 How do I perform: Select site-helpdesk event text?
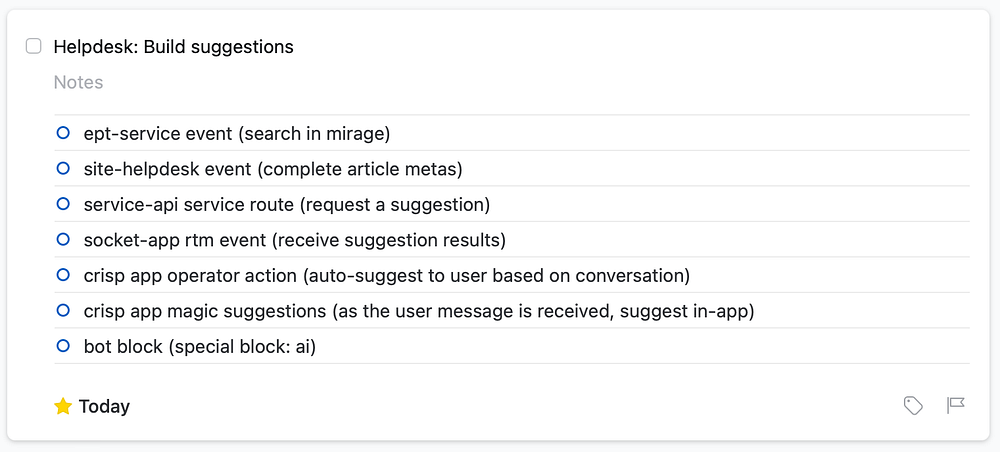273,169
